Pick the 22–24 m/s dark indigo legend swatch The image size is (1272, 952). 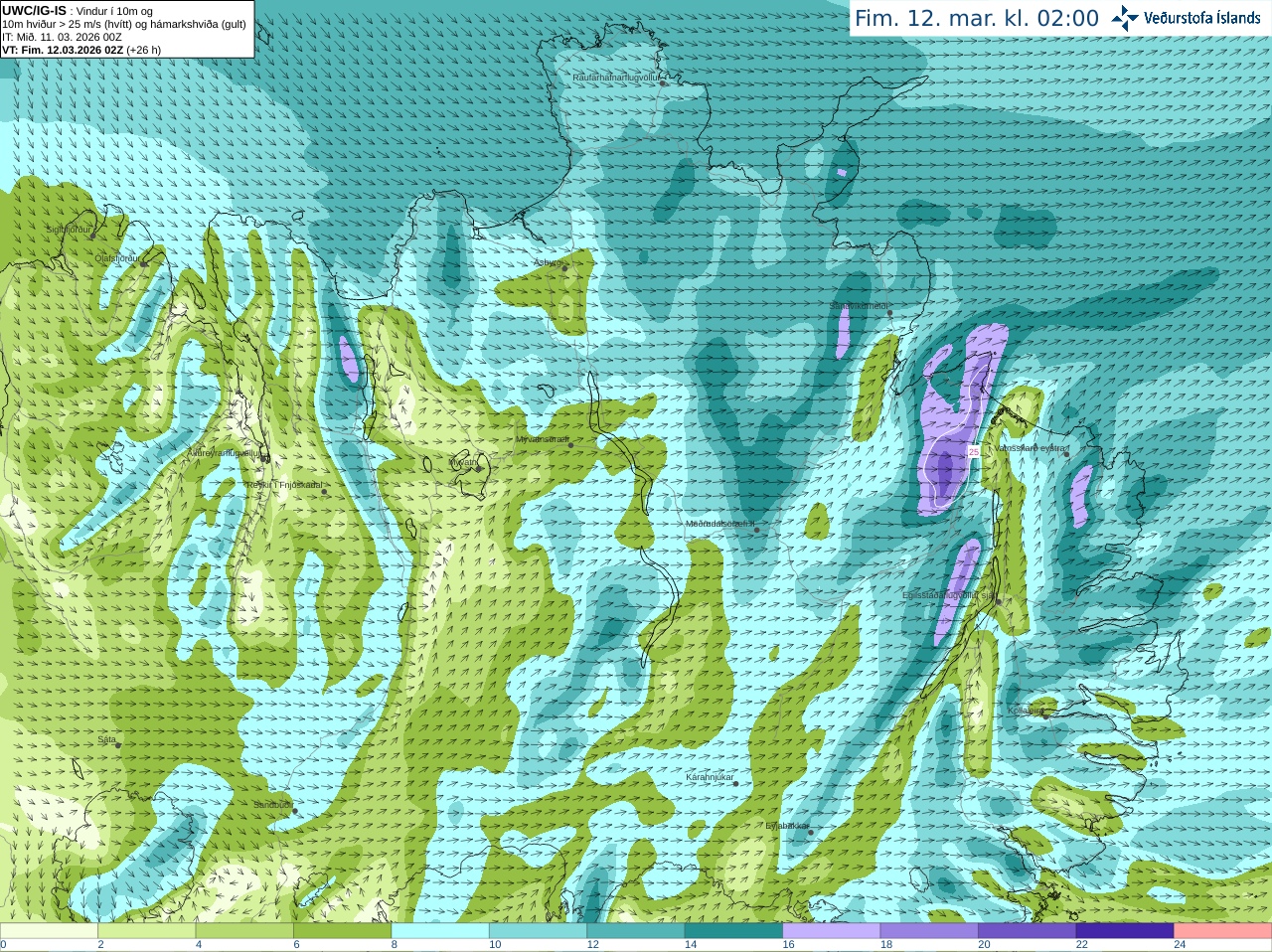[x=1125, y=931]
